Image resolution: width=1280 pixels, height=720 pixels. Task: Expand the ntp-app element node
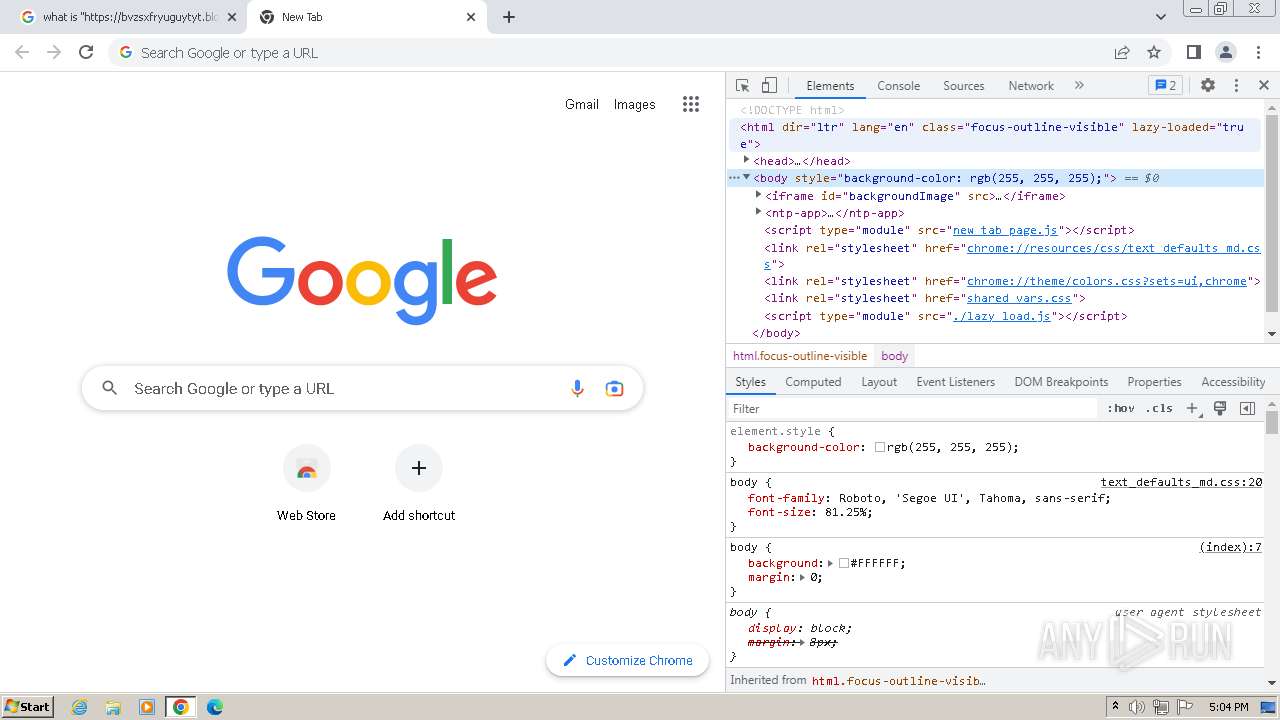(758, 212)
